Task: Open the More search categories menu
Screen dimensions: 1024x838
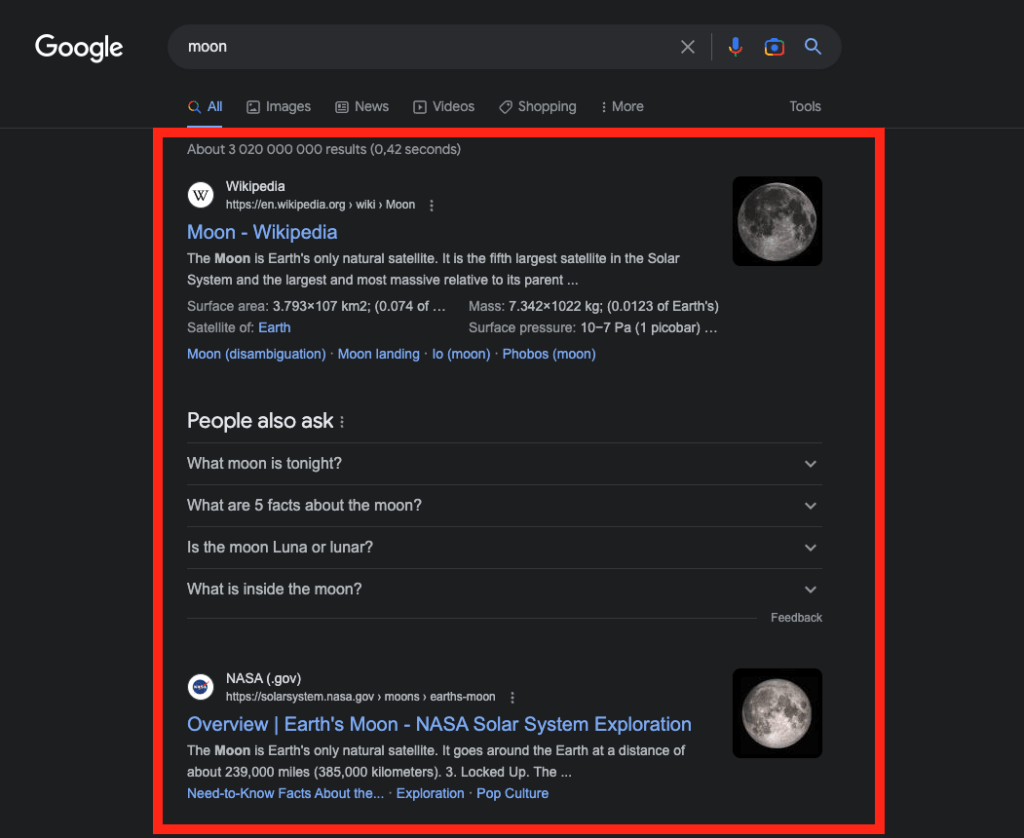Action: point(622,106)
